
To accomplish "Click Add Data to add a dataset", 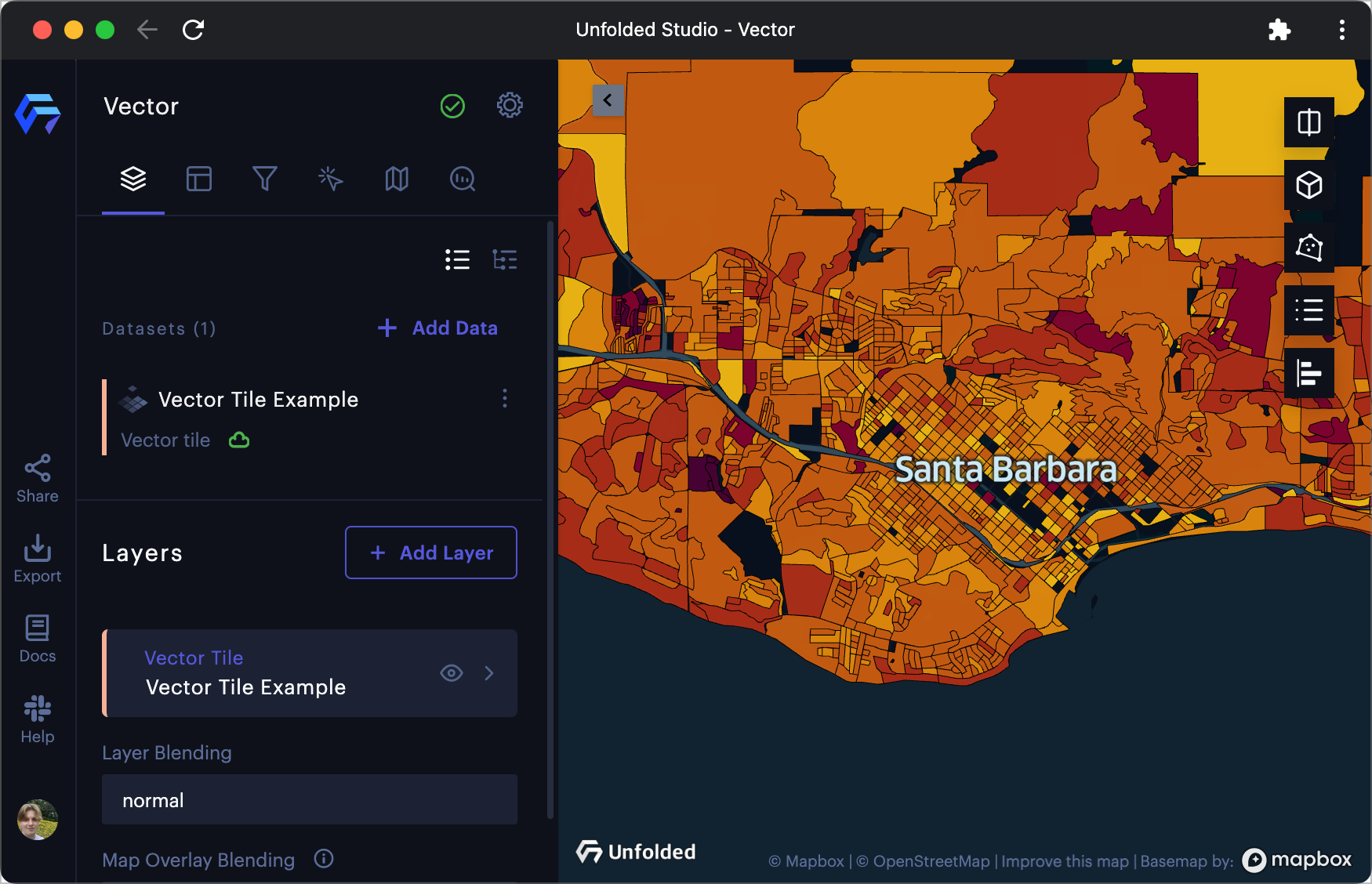I will (437, 328).
